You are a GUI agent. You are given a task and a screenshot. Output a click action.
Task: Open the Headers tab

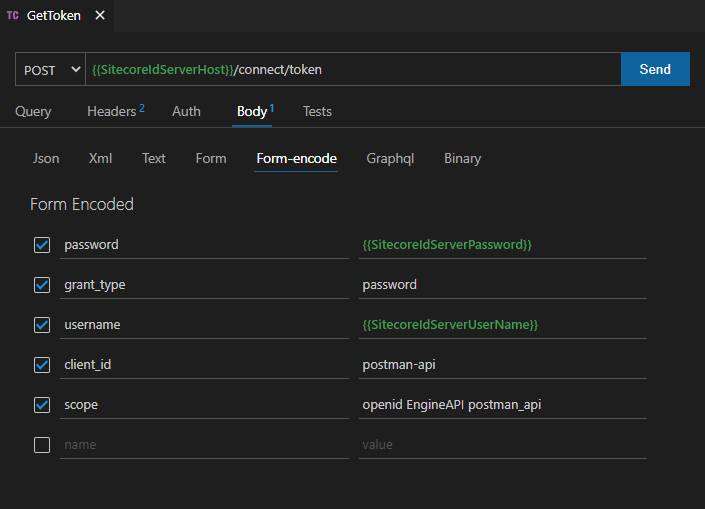[114, 111]
